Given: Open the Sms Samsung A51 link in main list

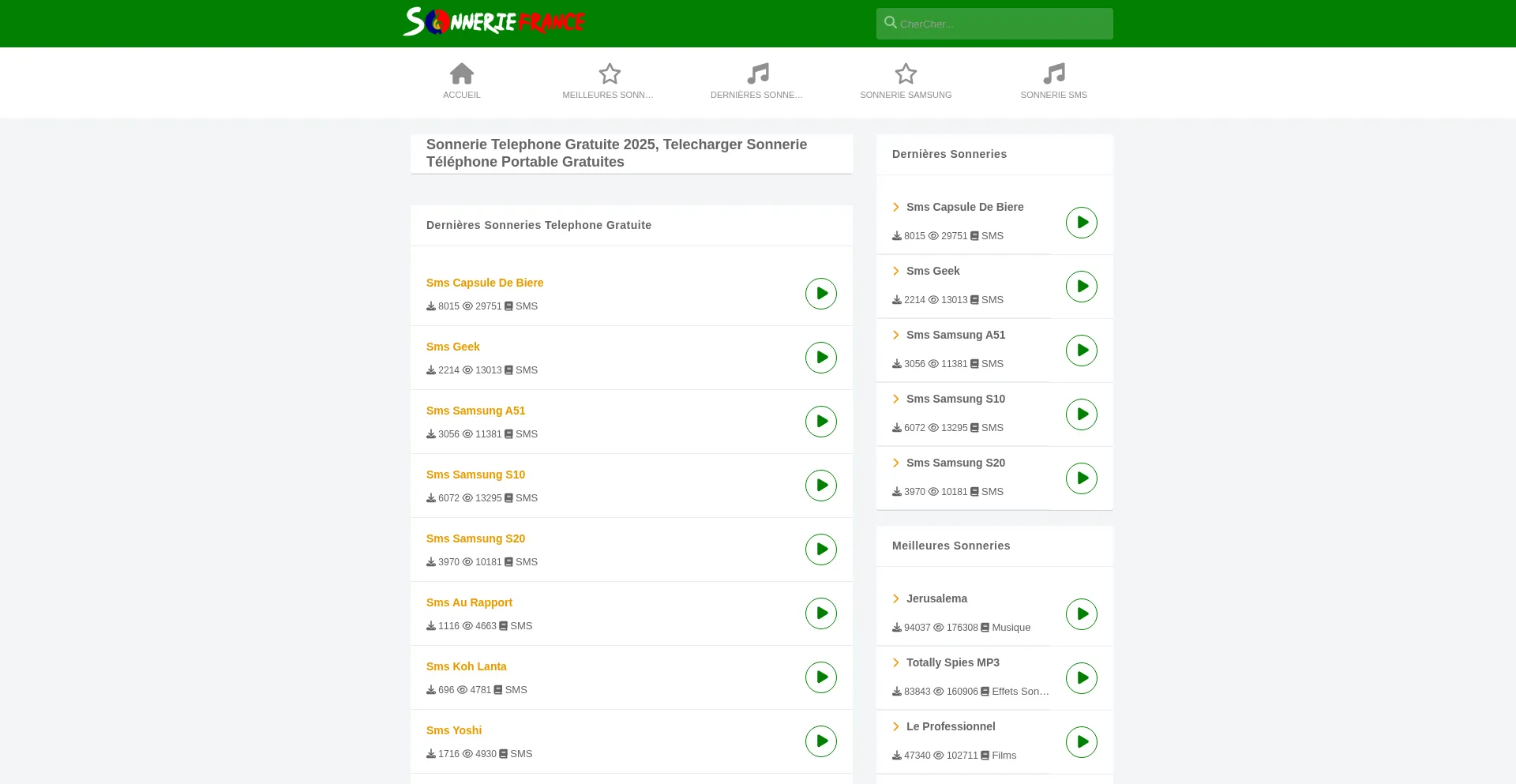Looking at the screenshot, I should click(475, 411).
